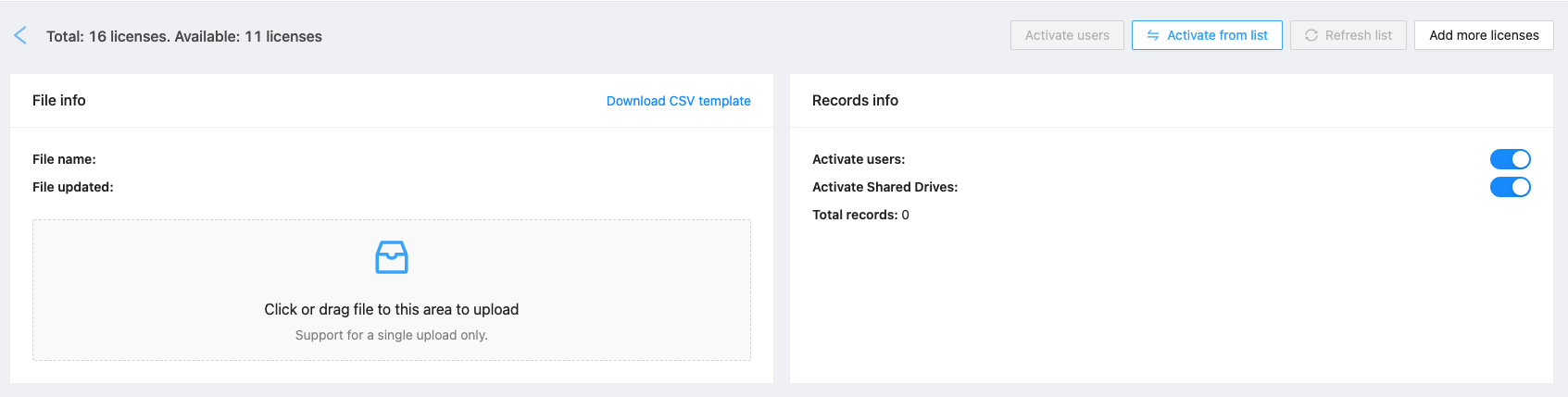The height and width of the screenshot is (397, 1568).
Task: Click the refresh icon in Refresh list
Action: [x=1311, y=35]
